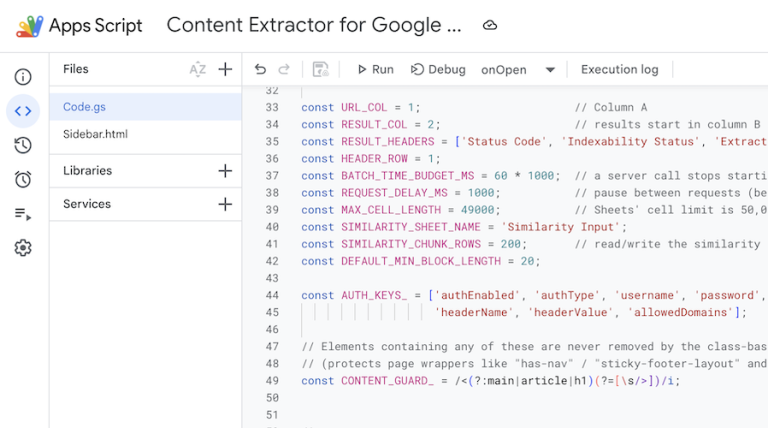
Task: Click MAX_CELL_LENGTH constant name
Action: pos(391,210)
